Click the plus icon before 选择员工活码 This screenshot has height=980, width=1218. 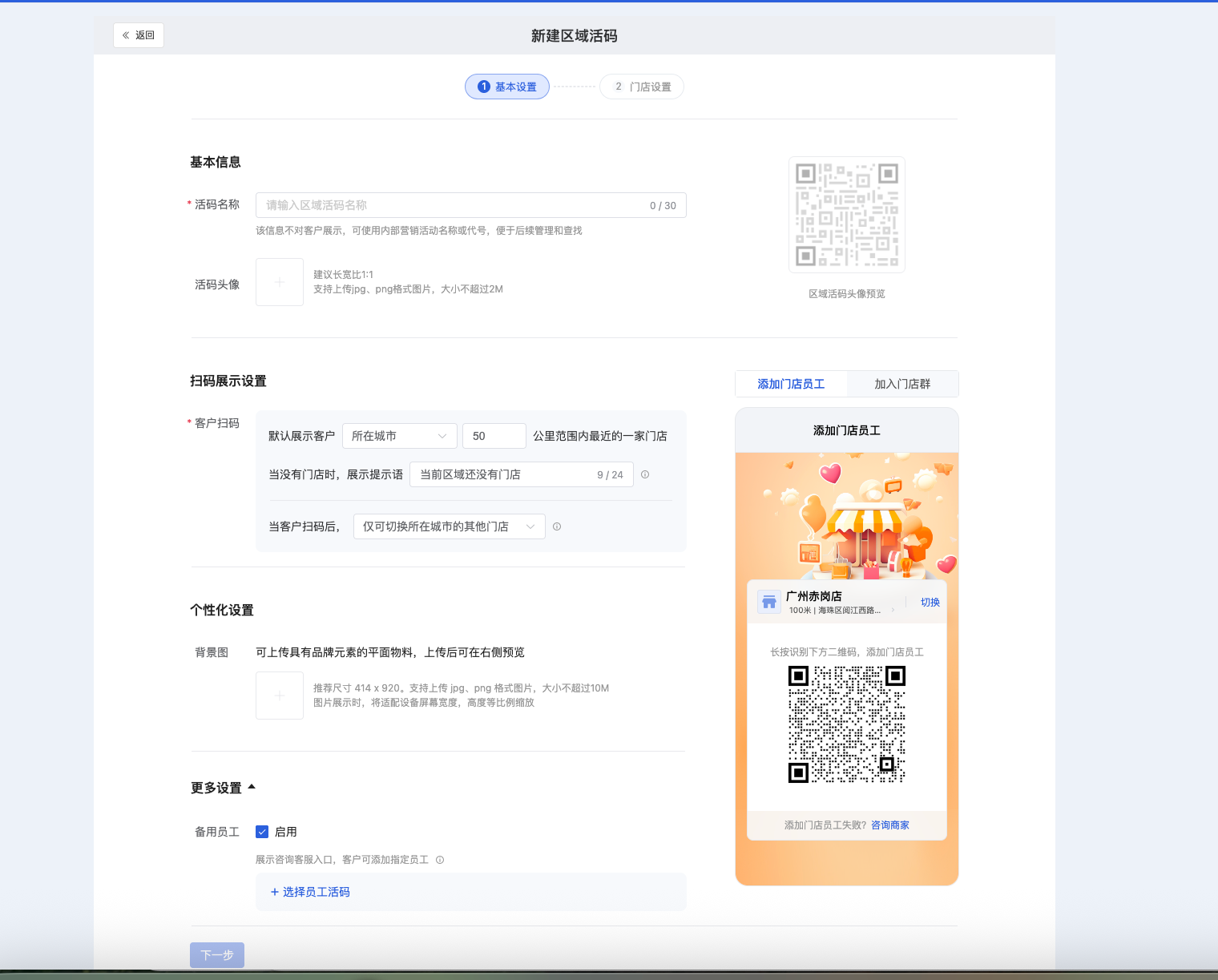275,892
